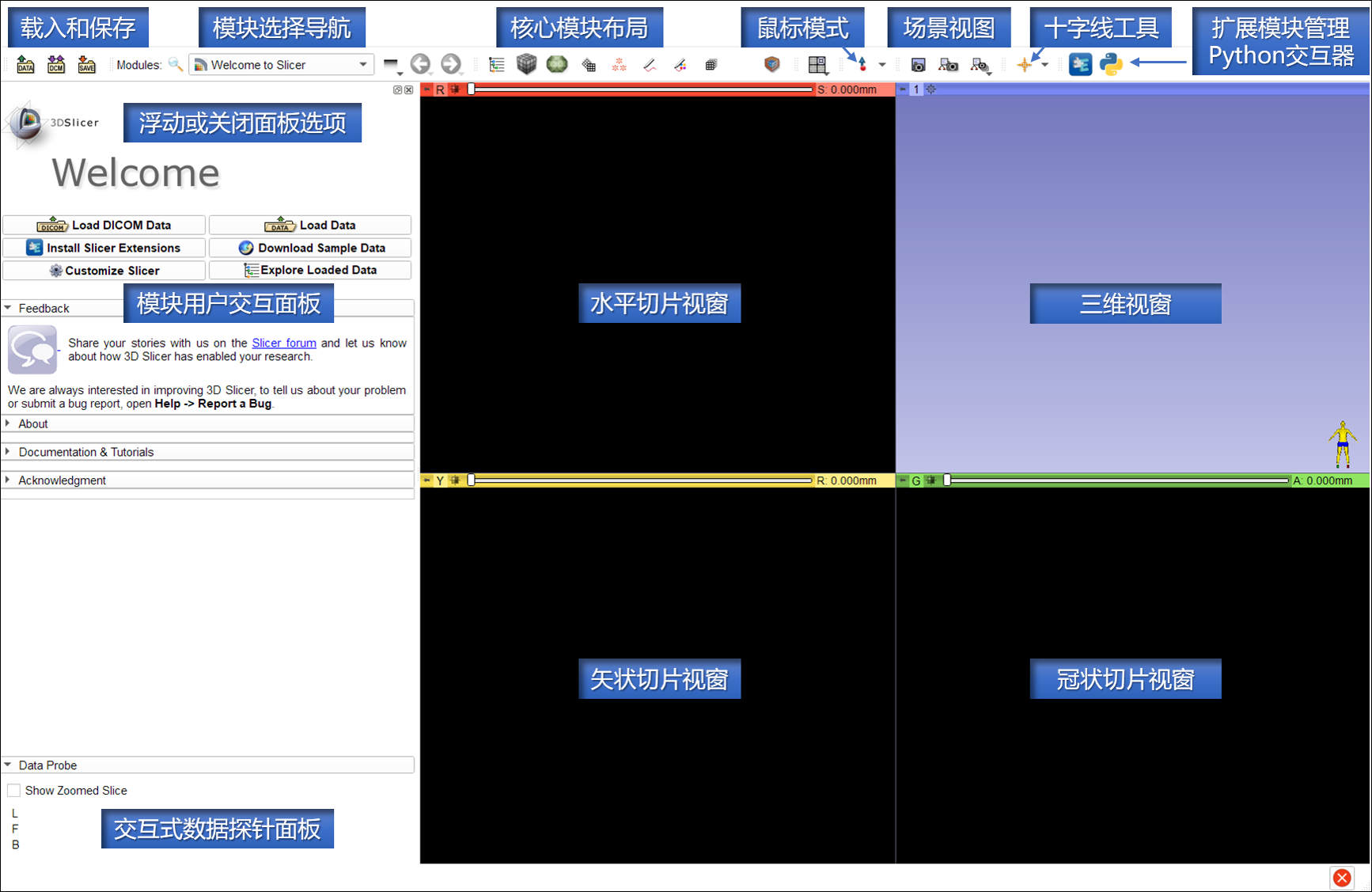Click the restore scene views icon

[x=980, y=65]
